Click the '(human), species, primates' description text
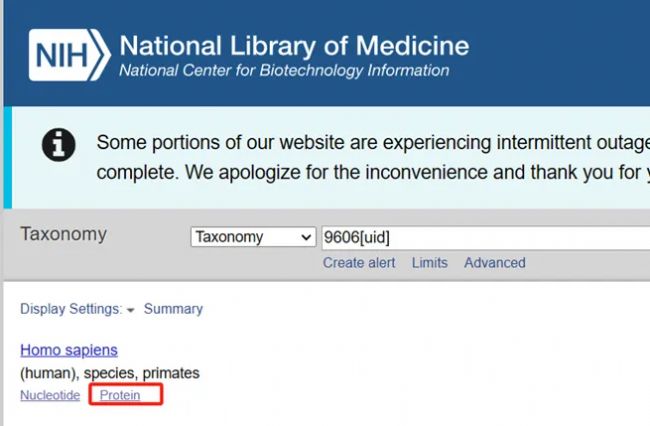This screenshot has width=650, height=426. (x=110, y=373)
